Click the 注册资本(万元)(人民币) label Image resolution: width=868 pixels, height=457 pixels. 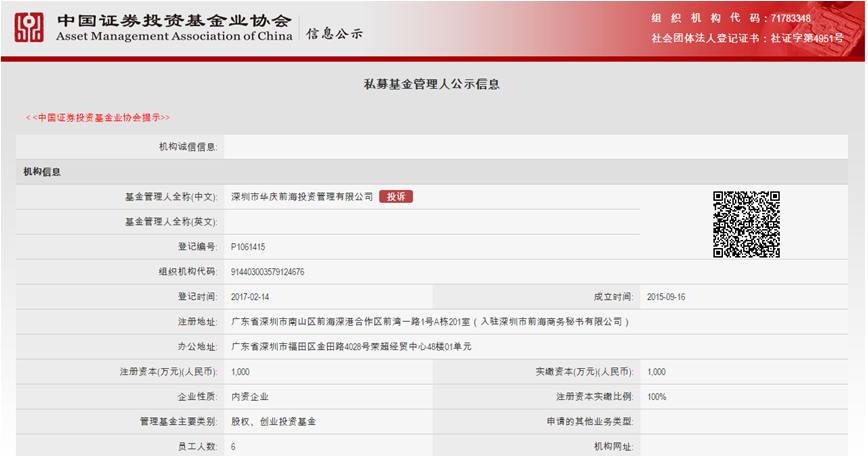pos(169,372)
